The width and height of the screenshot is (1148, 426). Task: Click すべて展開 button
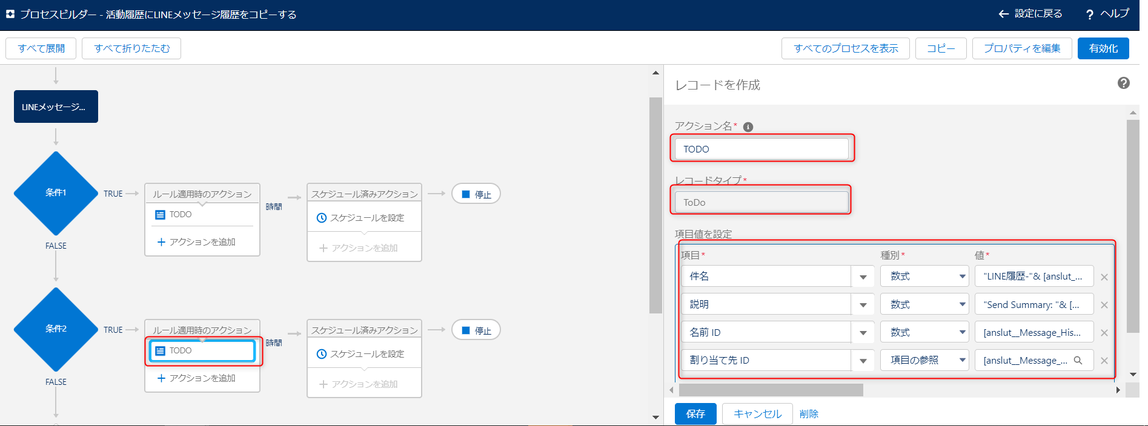[40, 49]
